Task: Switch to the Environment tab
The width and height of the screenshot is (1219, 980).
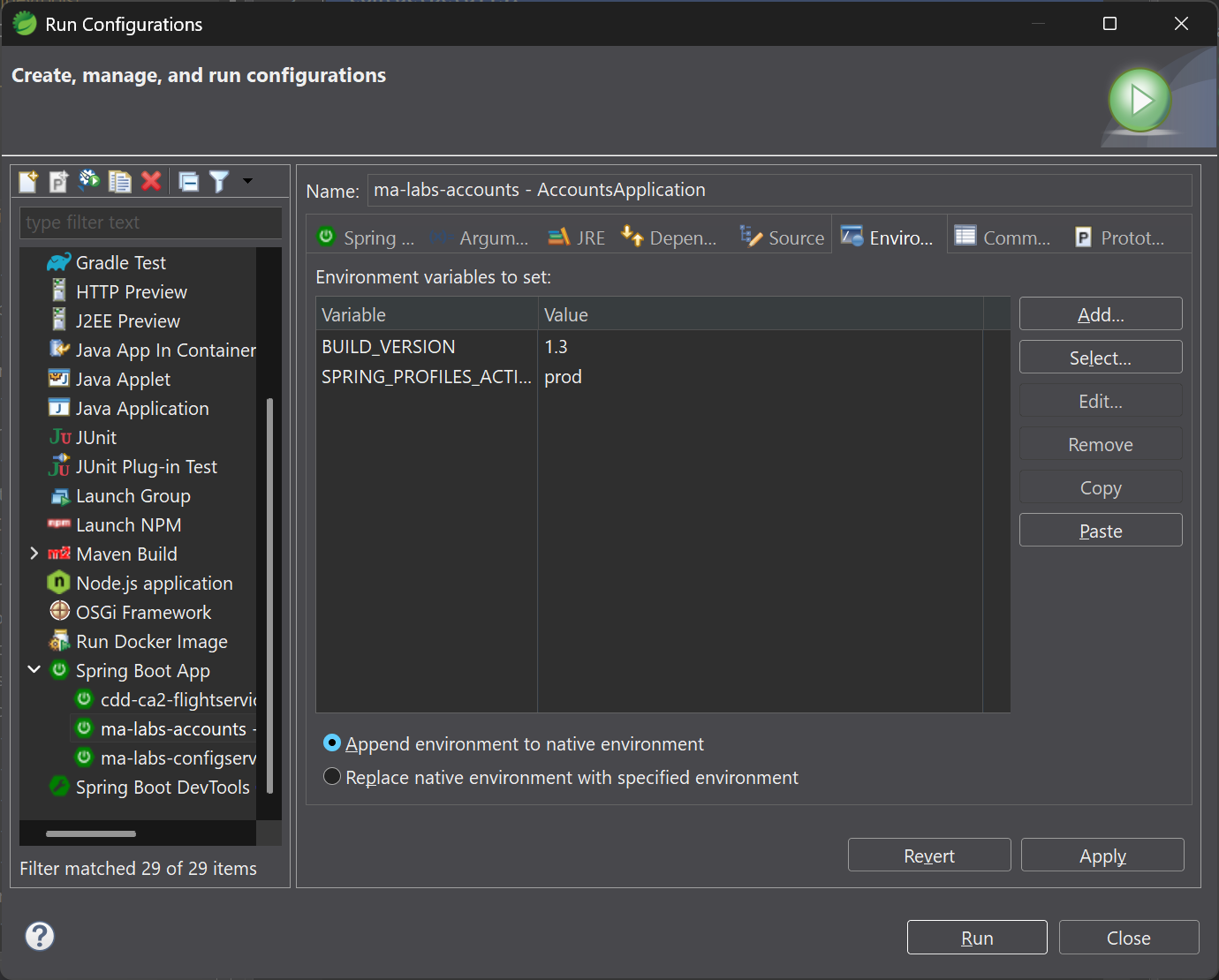Action: [x=888, y=237]
